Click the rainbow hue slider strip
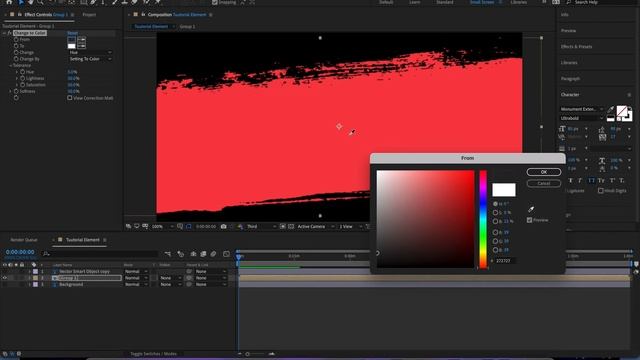The width and height of the screenshot is (640, 360). click(x=483, y=219)
